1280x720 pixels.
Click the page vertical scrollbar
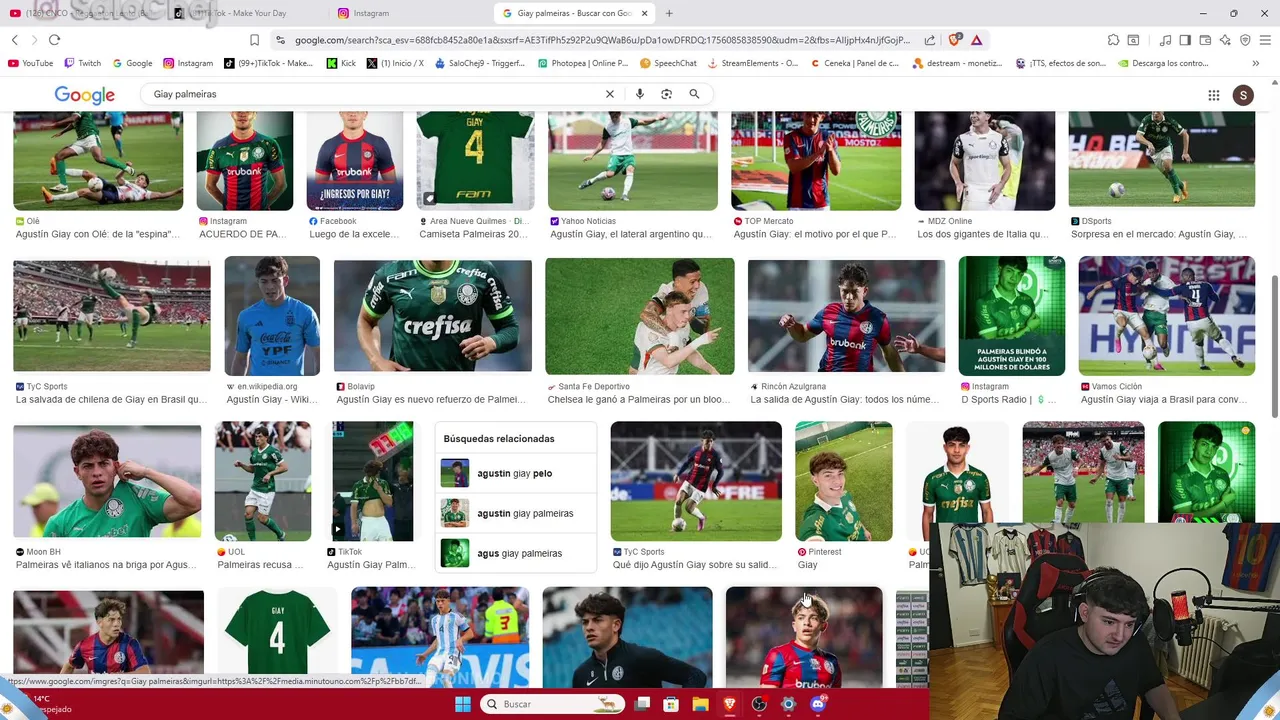(x=1274, y=347)
